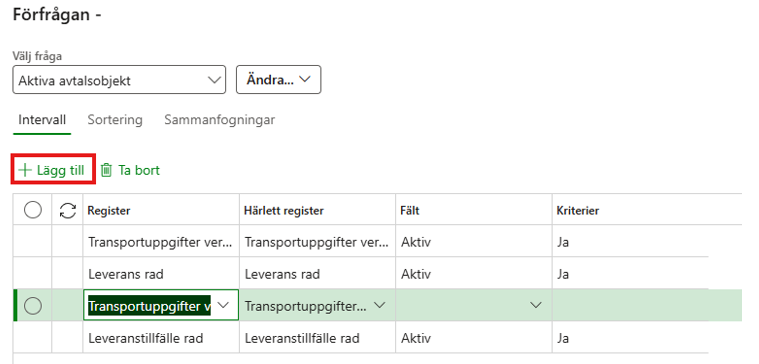Switch to the Sammanfogningar tab
The height and width of the screenshot is (364, 759).
(x=219, y=120)
